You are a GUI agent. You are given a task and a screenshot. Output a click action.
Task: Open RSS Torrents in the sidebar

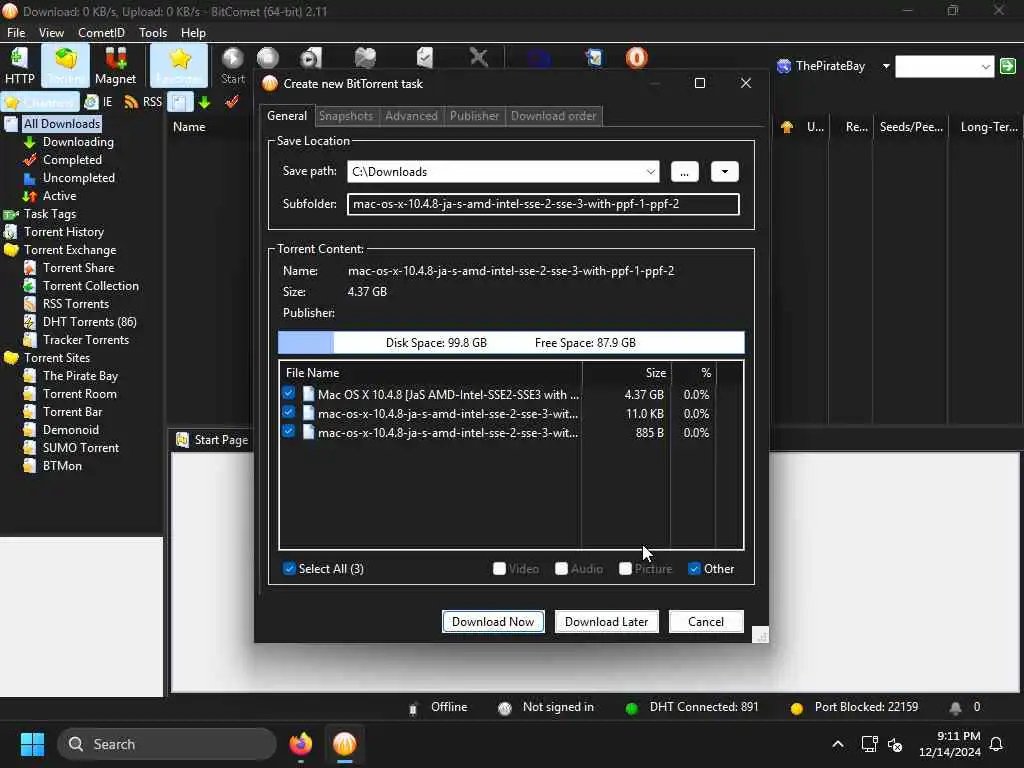pos(75,304)
